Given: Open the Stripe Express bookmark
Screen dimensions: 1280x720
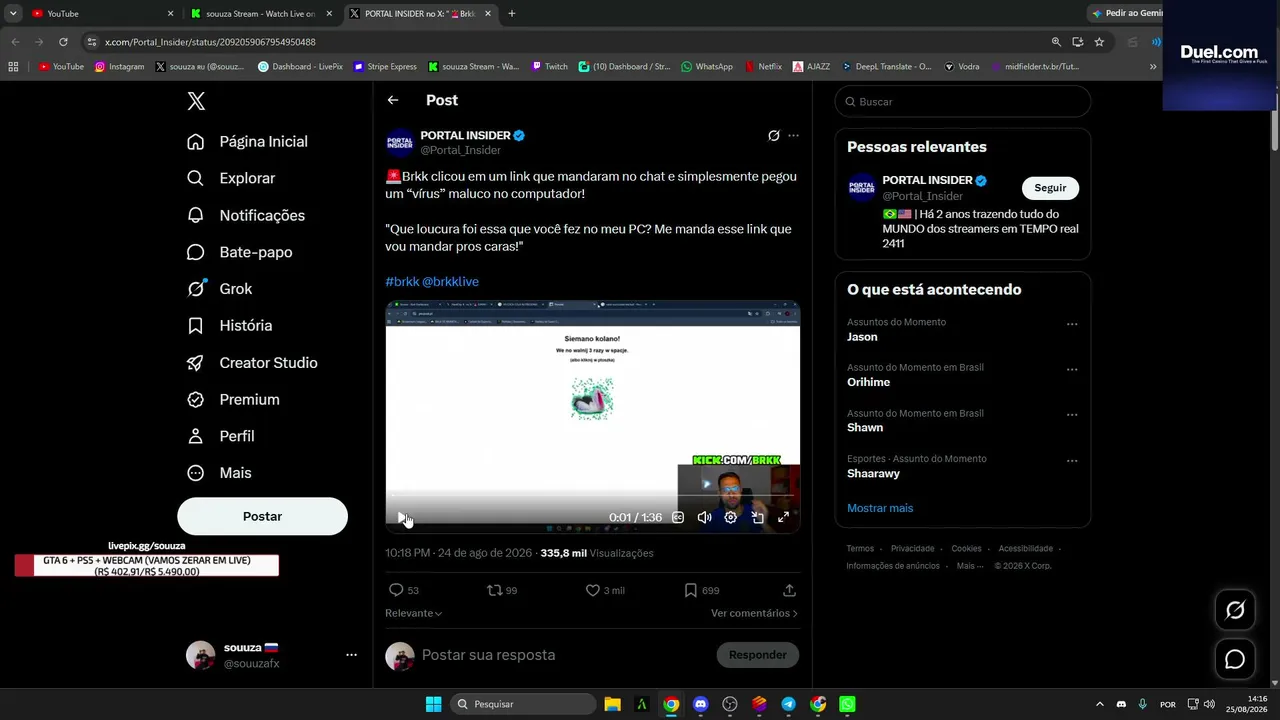Looking at the screenshot, I should coord(385,67).
